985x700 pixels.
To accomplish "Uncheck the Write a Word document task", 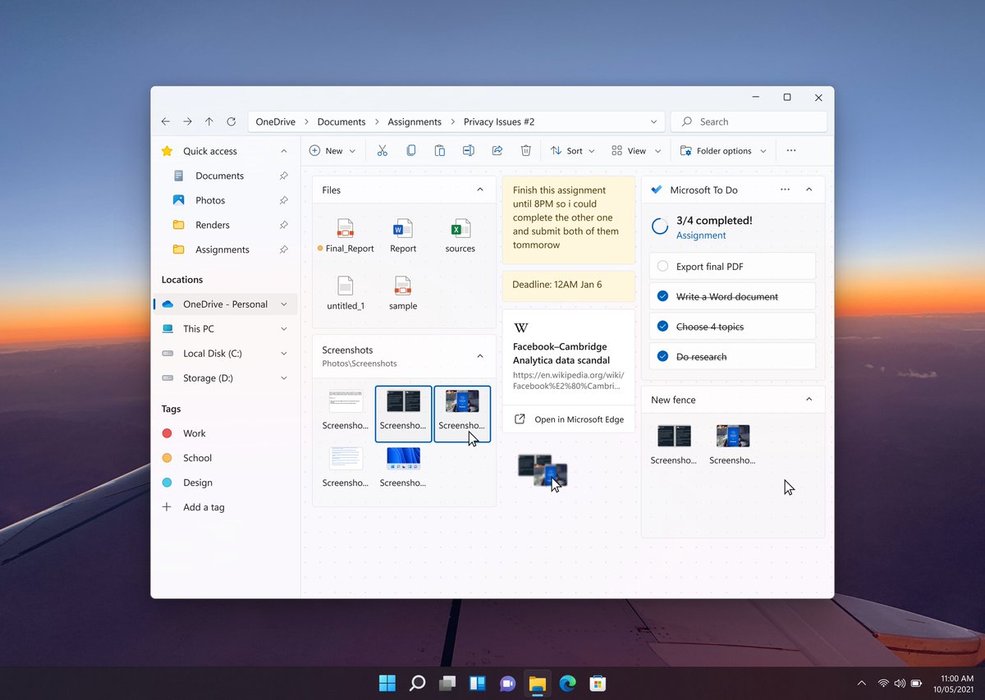I will [662, 297].
